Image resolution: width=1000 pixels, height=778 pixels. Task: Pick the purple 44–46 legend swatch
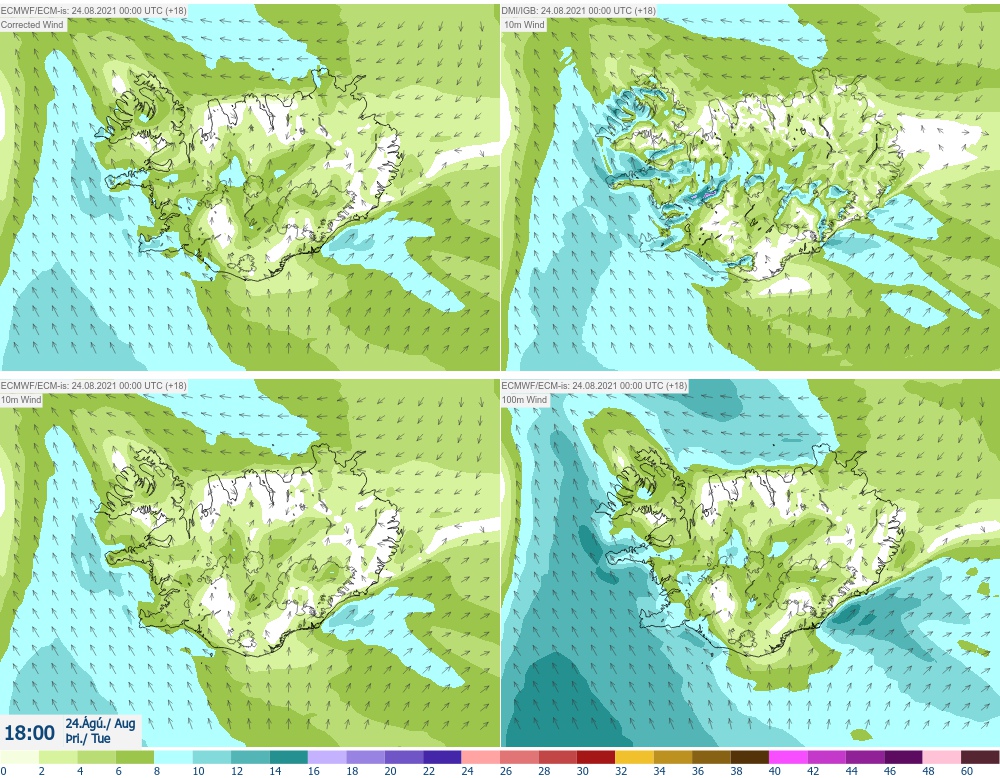pyautogui.click(x=865, y=757)
